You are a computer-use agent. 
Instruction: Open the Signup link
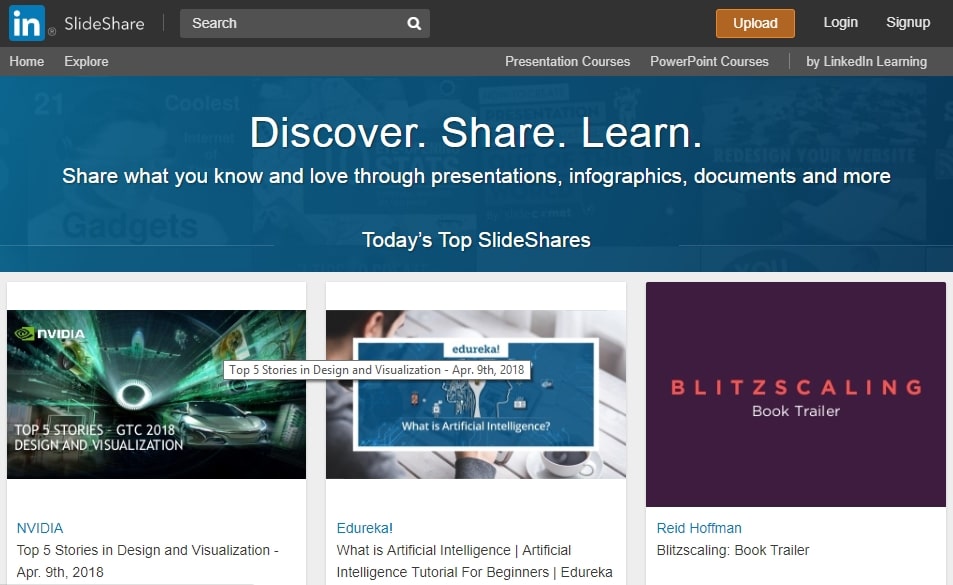coord(908,22)
